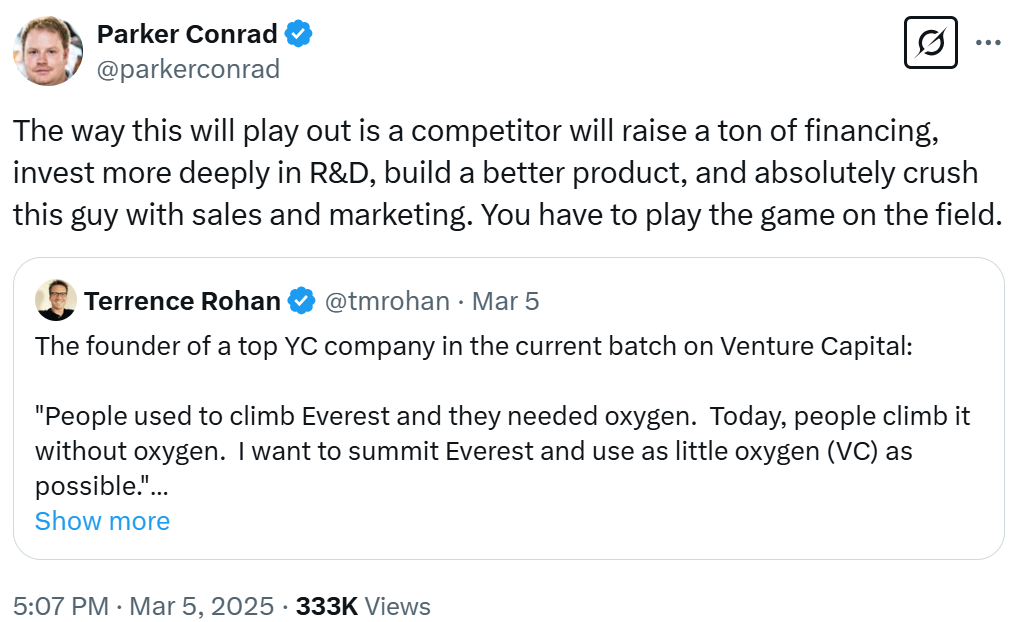Image resolution: width=1009 pixels, height=622 pixels.
Task: Click the Grok slashed-circle icon
Action: click(x=930, y=43)
